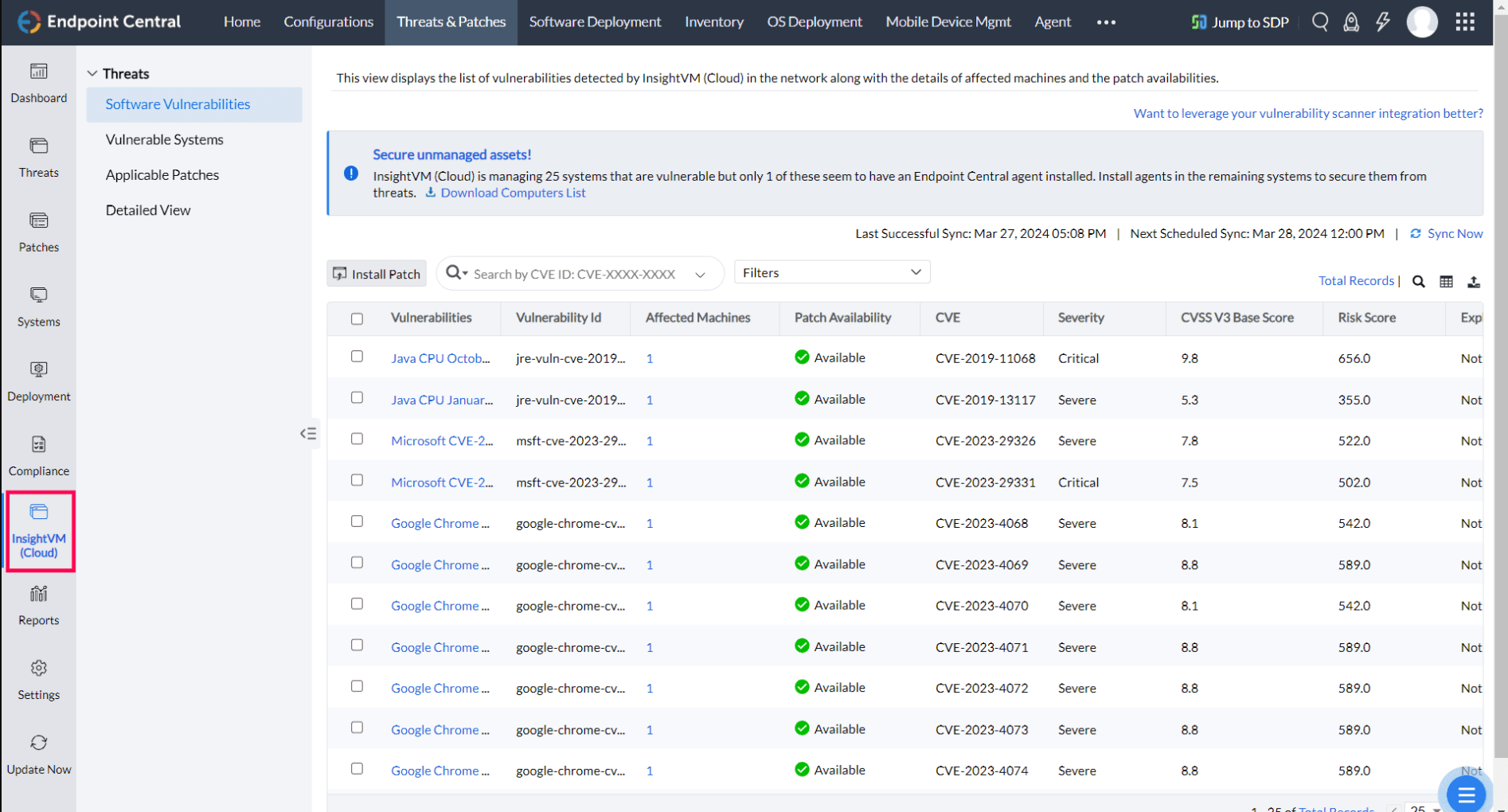Select the checkbox for CVE-2023-4068 row
Viewport: 1508px width, 812px height.
(x=357, y=521)
